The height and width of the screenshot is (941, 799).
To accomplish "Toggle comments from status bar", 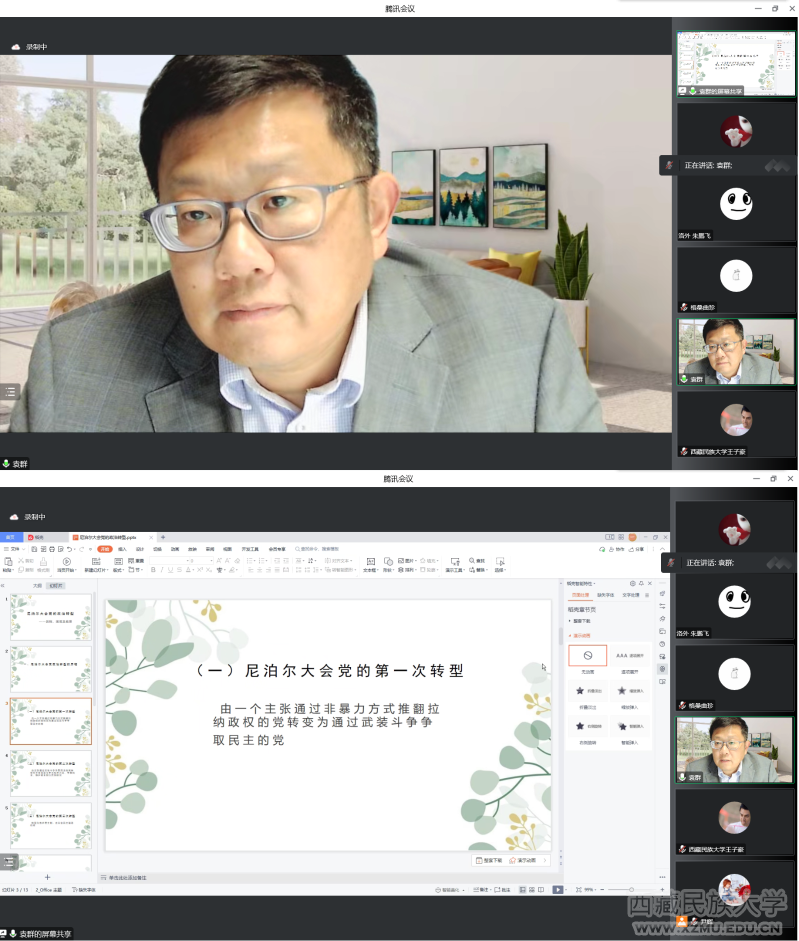I will [502, 889].
